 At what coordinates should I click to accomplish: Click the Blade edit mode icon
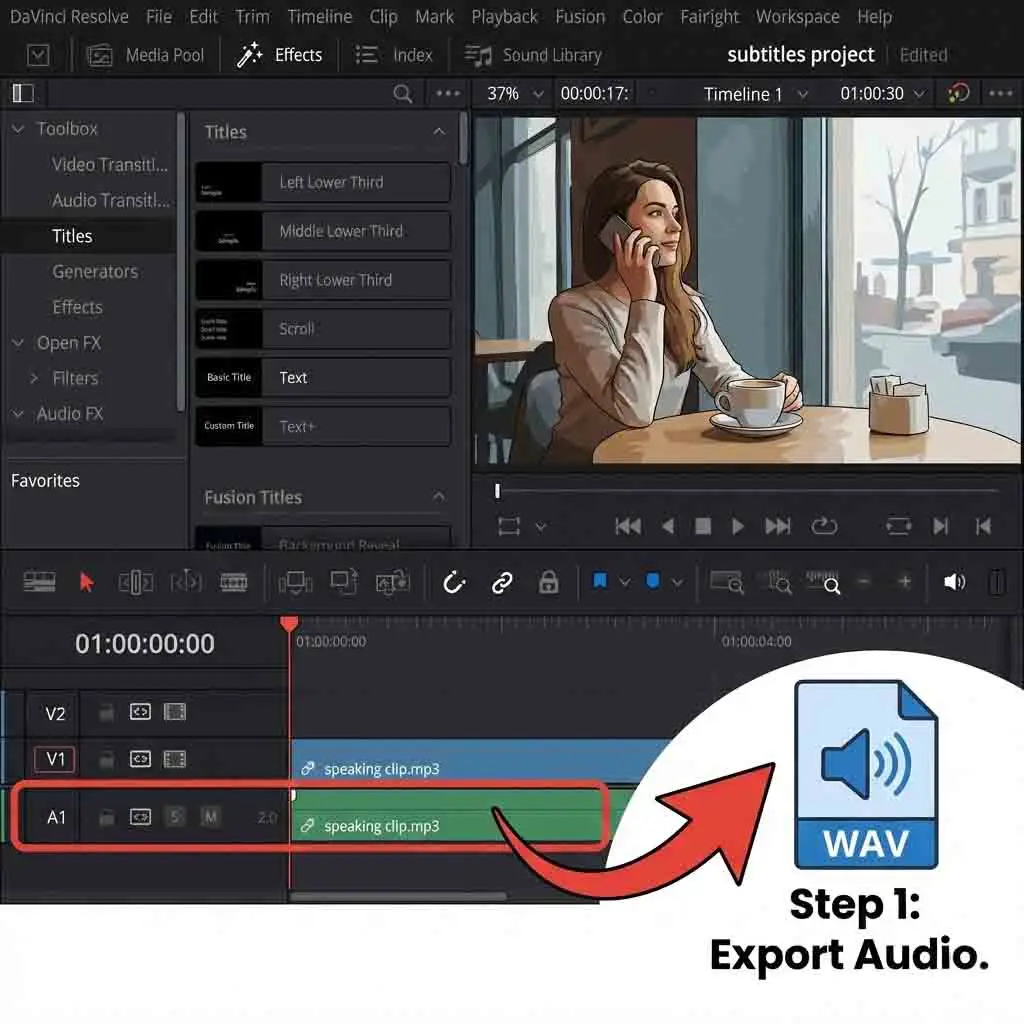pos(233,582)
